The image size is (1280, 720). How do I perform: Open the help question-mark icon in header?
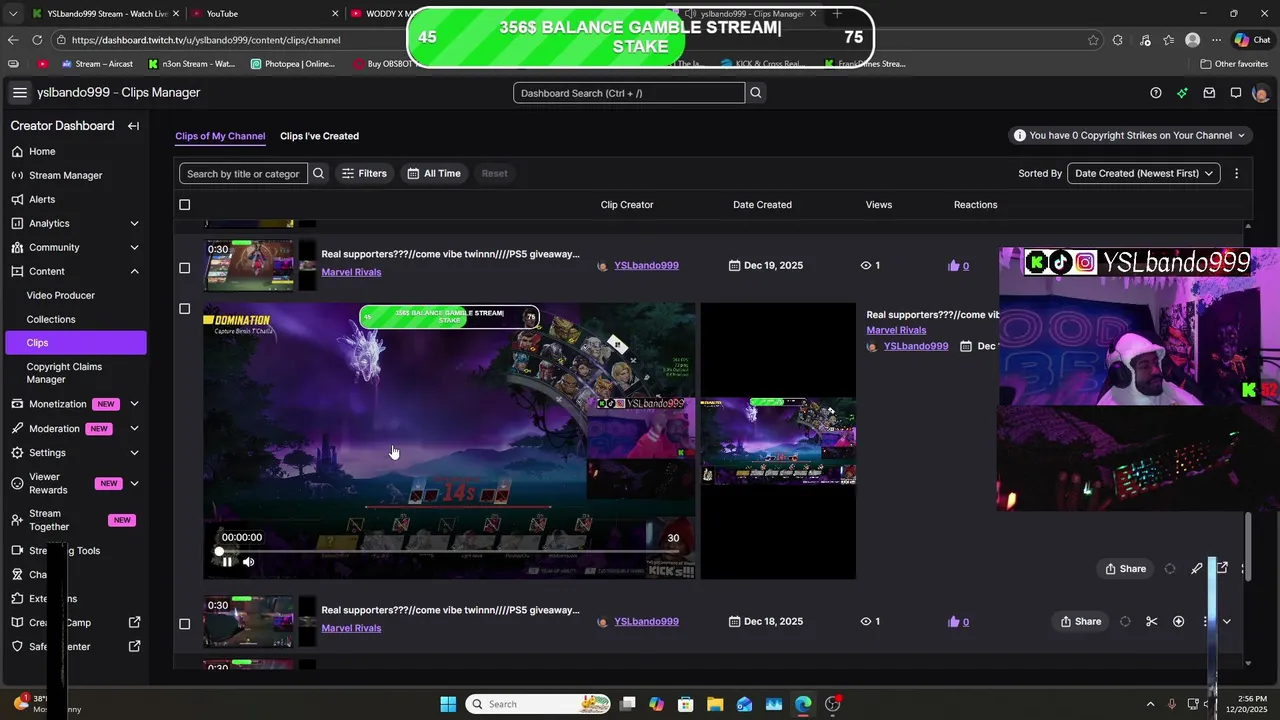pos(1156,93)
